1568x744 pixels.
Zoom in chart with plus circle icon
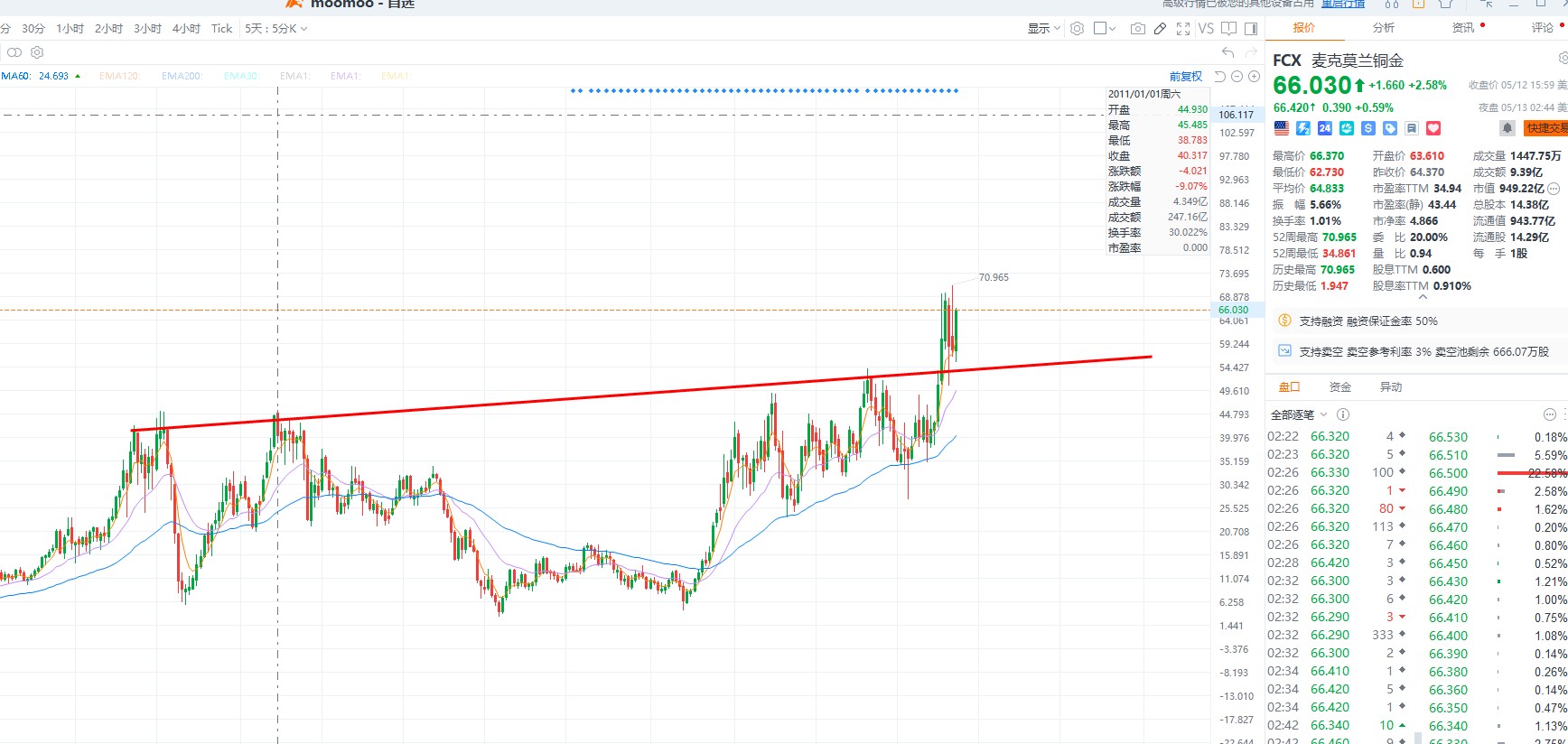click(x=1254, y=77)
